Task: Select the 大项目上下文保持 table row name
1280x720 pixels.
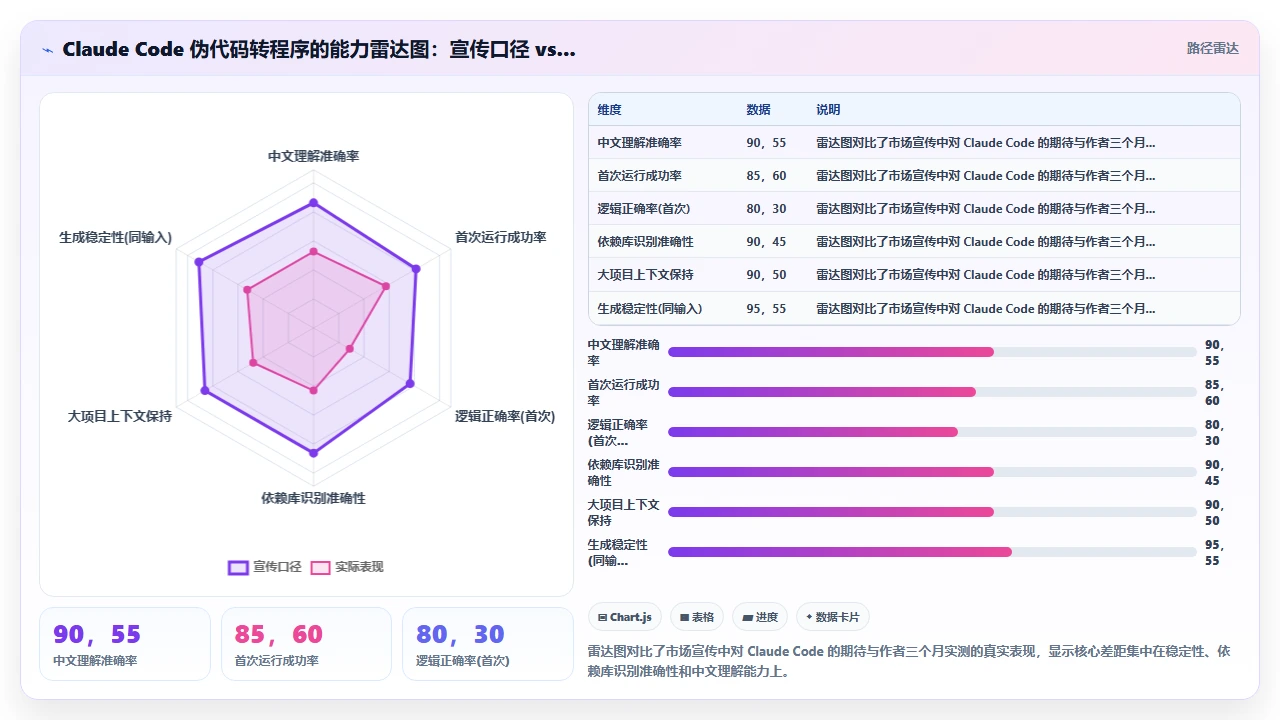Action: pos(645,275)
